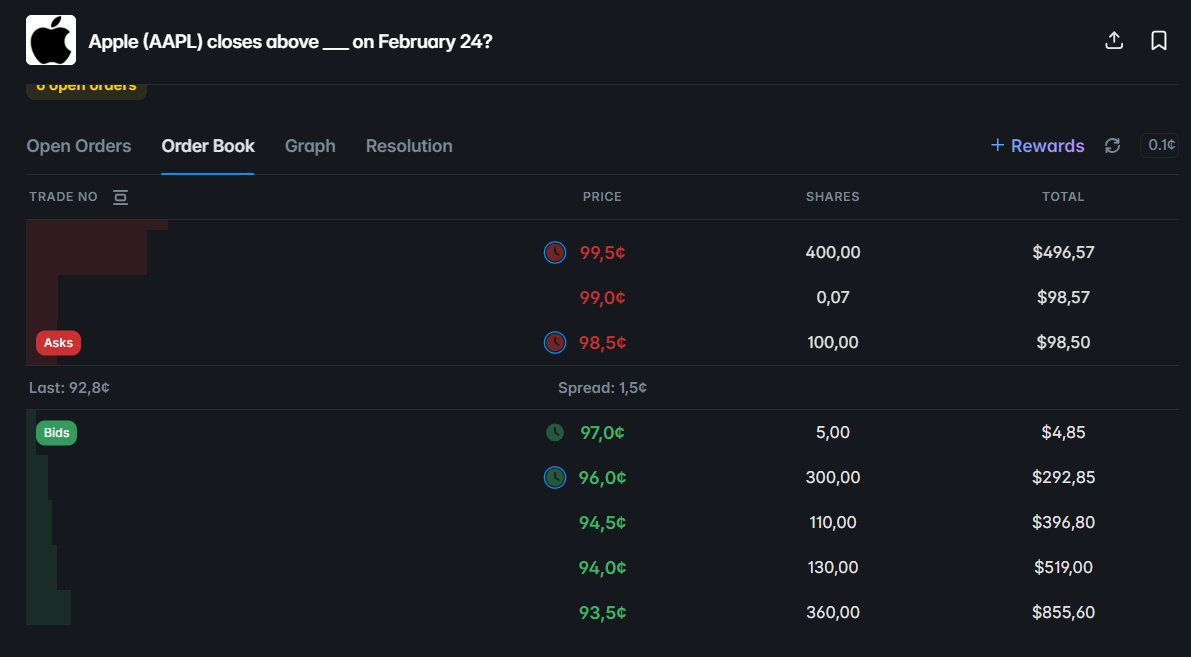Click the 110,00 shares value
The height and width of the screenshot is (657, 1191).
coord(832,523)
